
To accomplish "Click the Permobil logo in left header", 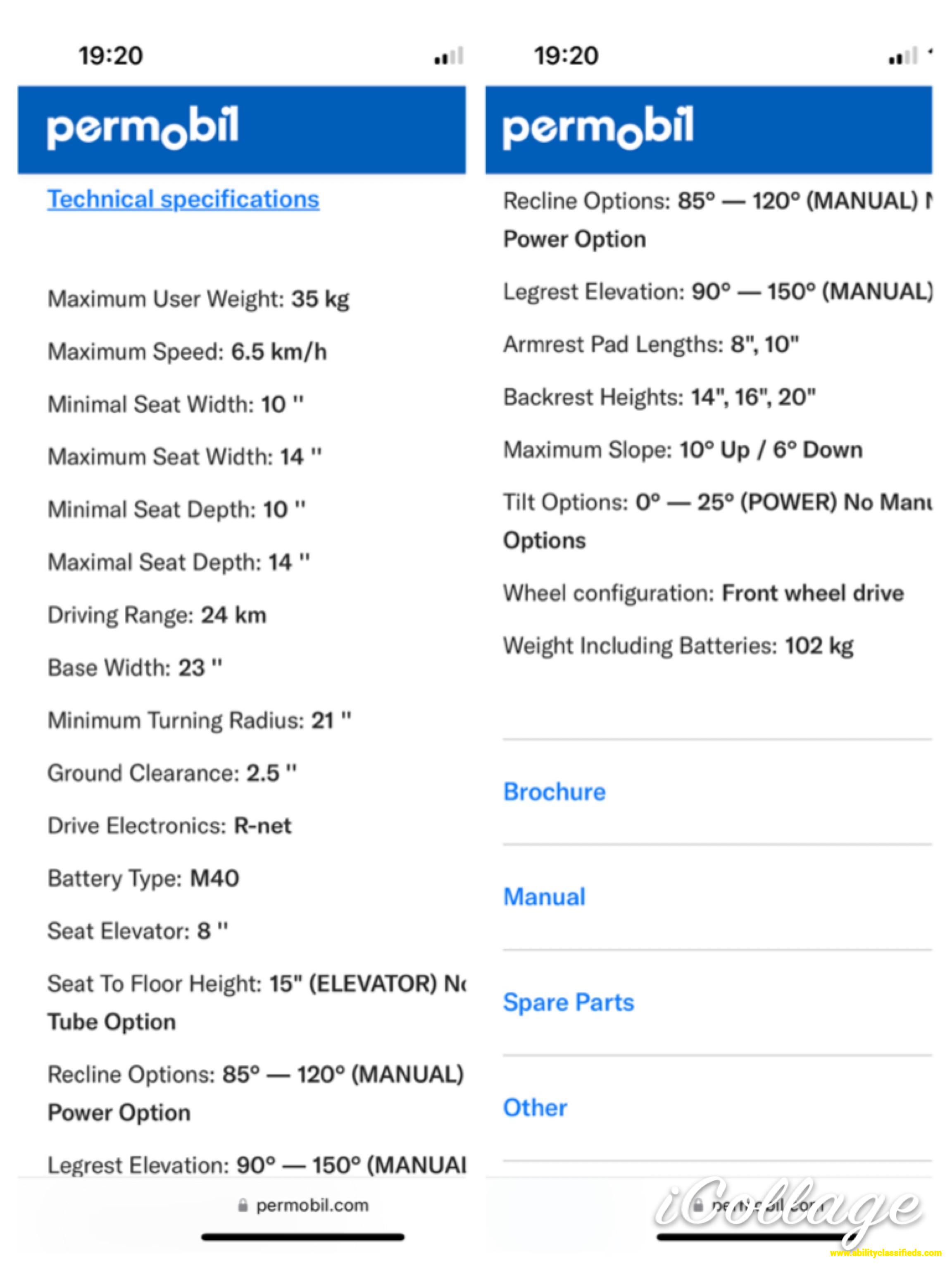I will point(142,127).
